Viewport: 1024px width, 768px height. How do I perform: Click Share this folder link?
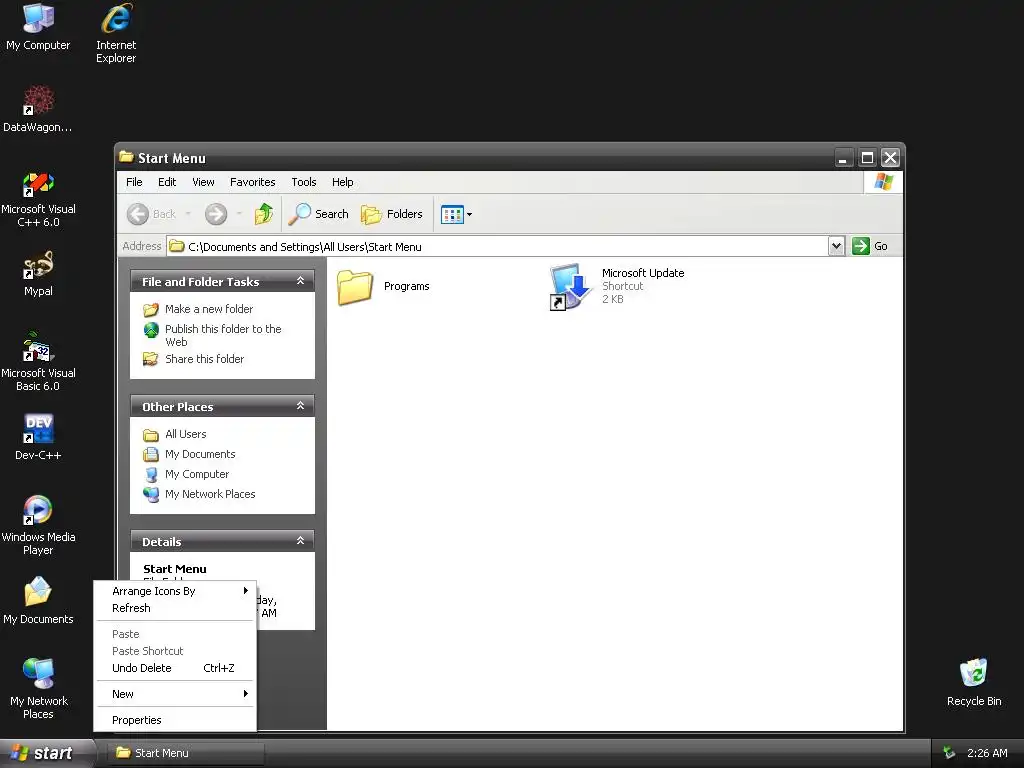(204, 359)
